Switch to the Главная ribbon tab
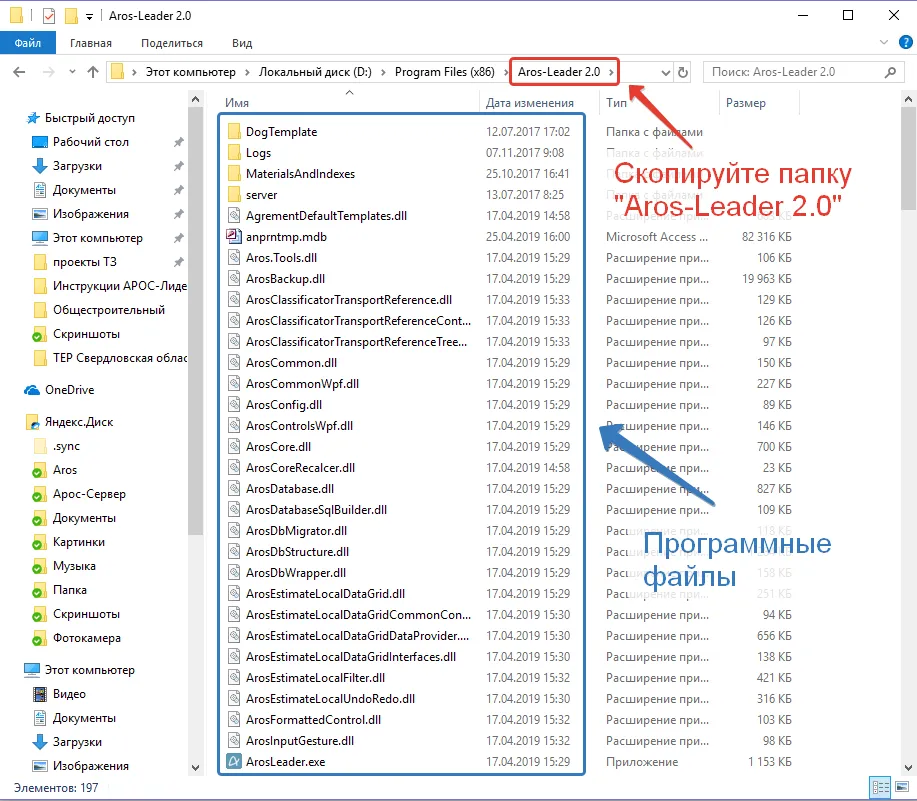Image resolution: width=917 pixels, height=801 pixels. 91,43
